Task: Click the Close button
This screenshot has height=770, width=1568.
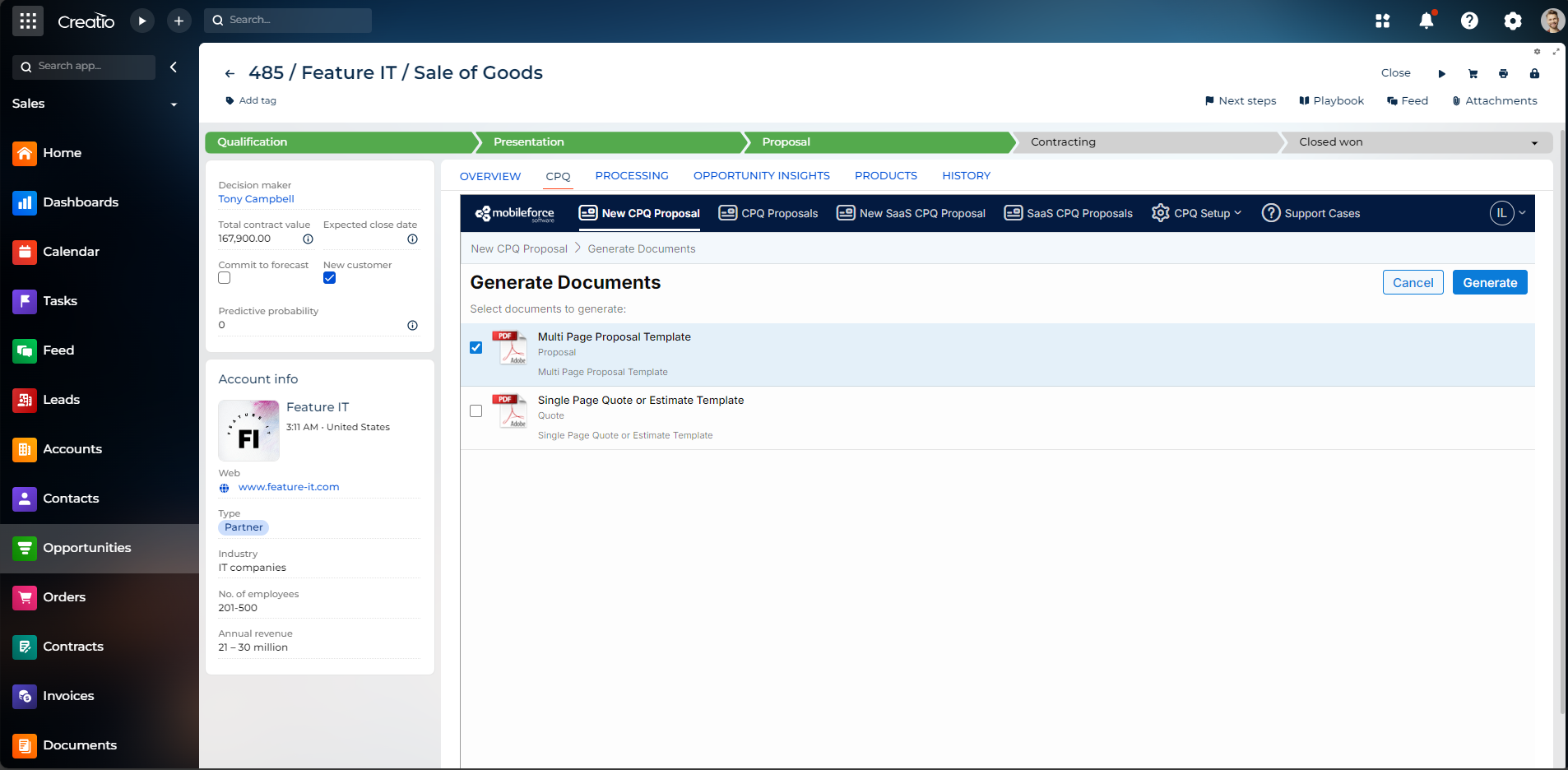Action: [1396, 73]
